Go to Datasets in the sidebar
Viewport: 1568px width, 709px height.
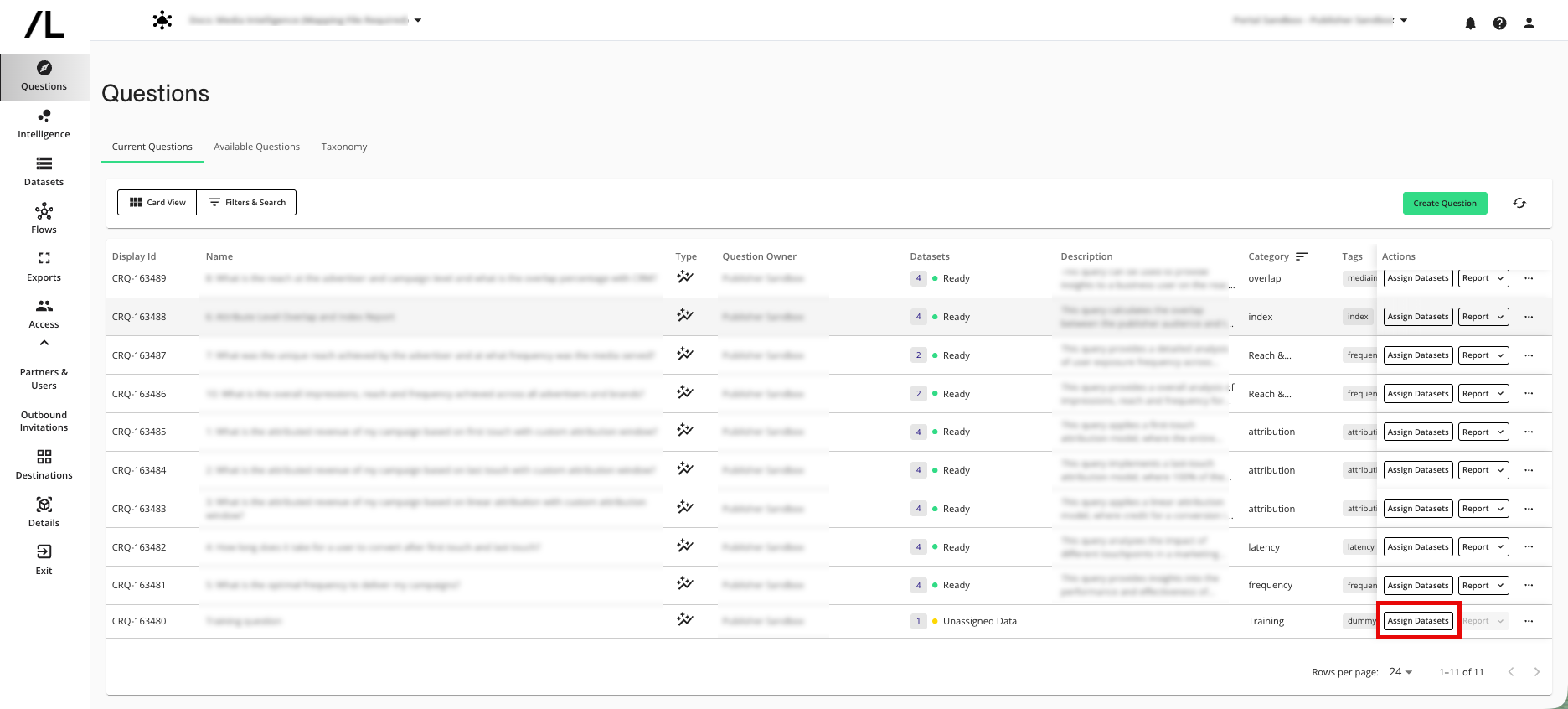pyautogui.click(x=44, y=172)
